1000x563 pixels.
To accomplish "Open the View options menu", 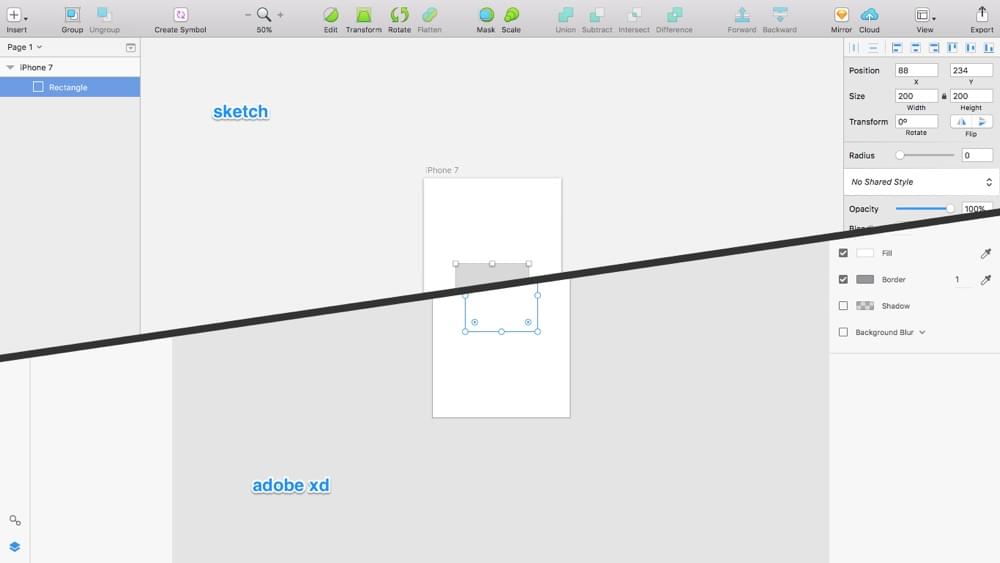I will click(x=925, y=15).
